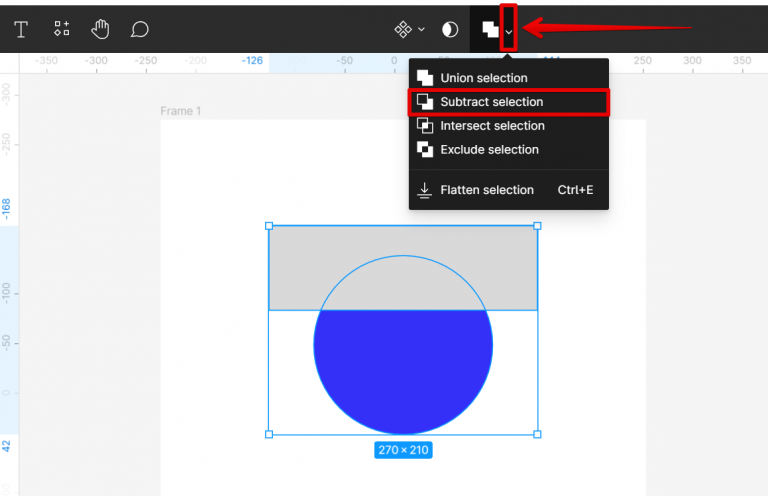The image size is (768, 496).
Task: Select the Comment tool
Action: click(x=140, y=29)
